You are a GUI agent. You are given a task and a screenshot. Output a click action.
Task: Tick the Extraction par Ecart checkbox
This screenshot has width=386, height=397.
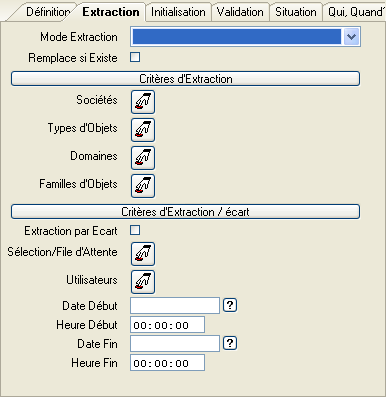pyautogui.click(x=135, y=230)
